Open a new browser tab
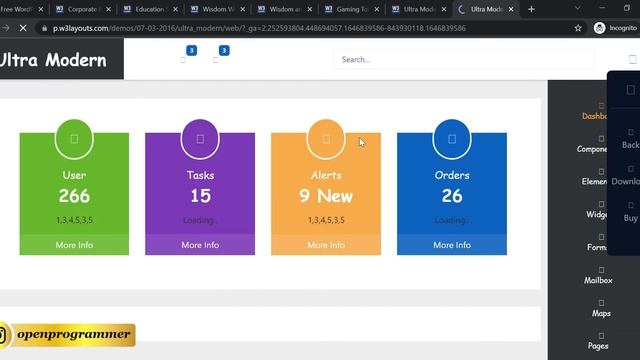 click(x=531, y=9)
